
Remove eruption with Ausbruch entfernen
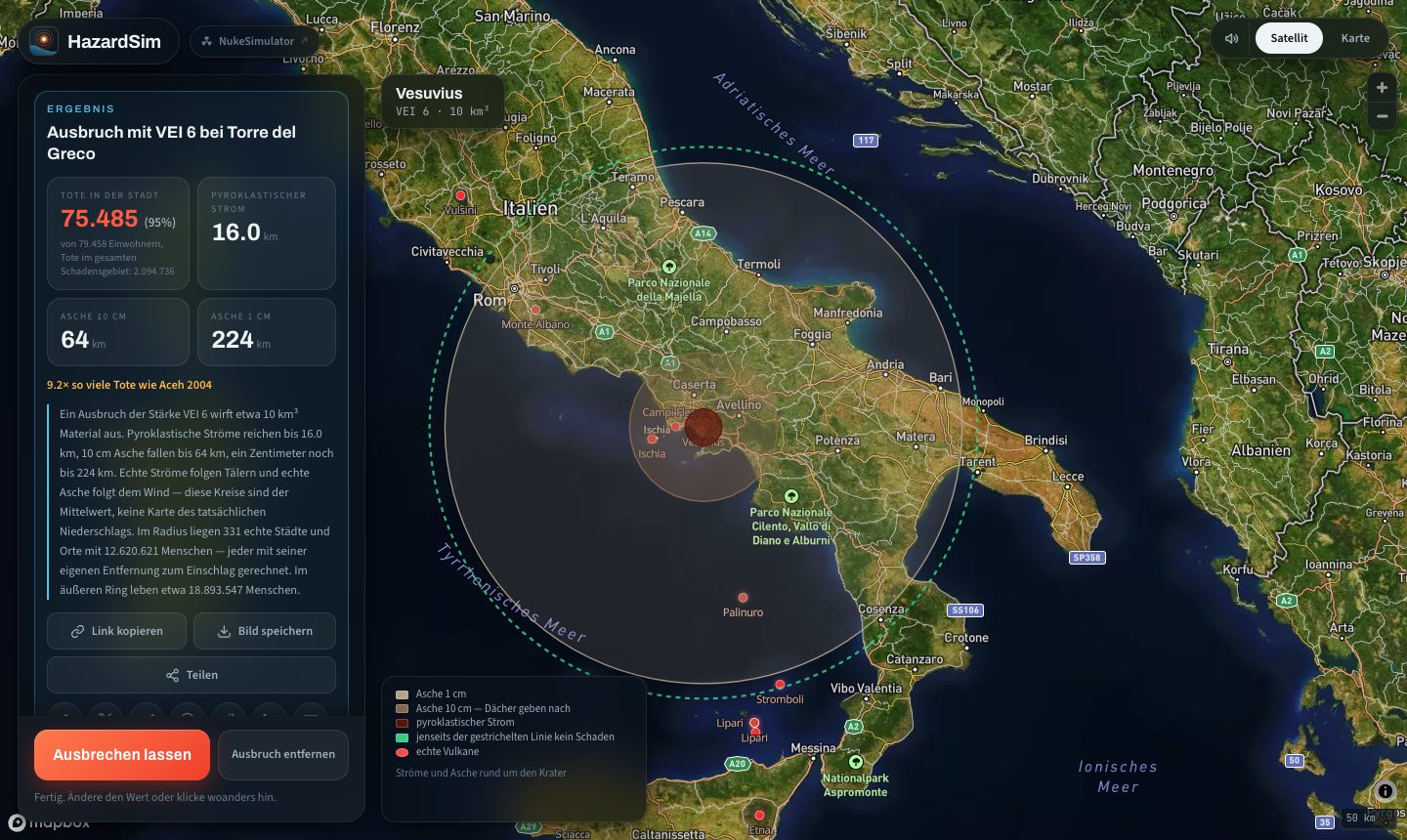click(x=283, y=754)
